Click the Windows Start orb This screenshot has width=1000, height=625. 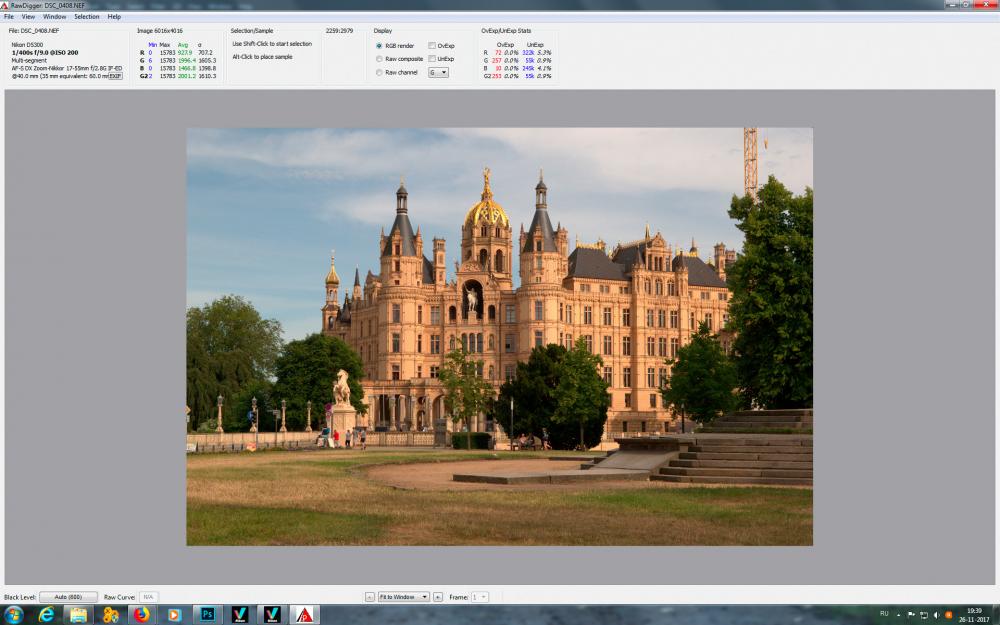click(13, 614)
